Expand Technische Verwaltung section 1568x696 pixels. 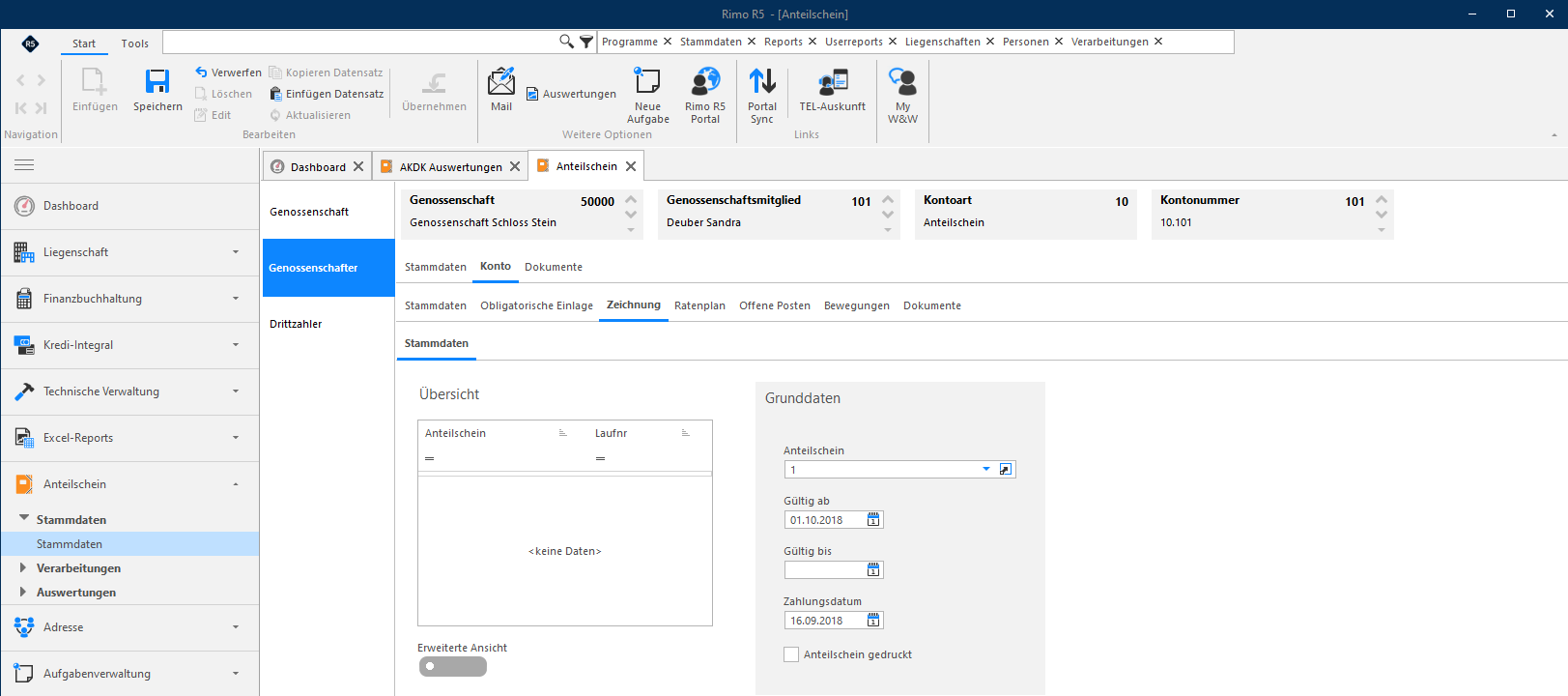click(236, 391)
